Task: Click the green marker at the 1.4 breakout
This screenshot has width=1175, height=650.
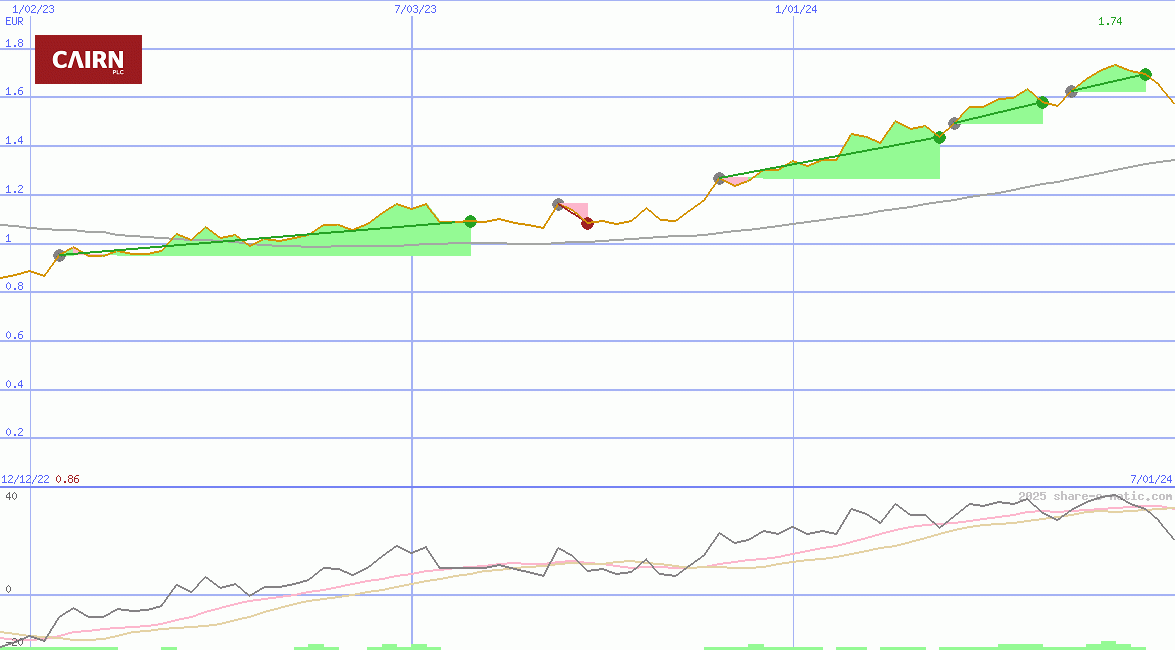Action: pyautogui.click(x=938, y=138)
